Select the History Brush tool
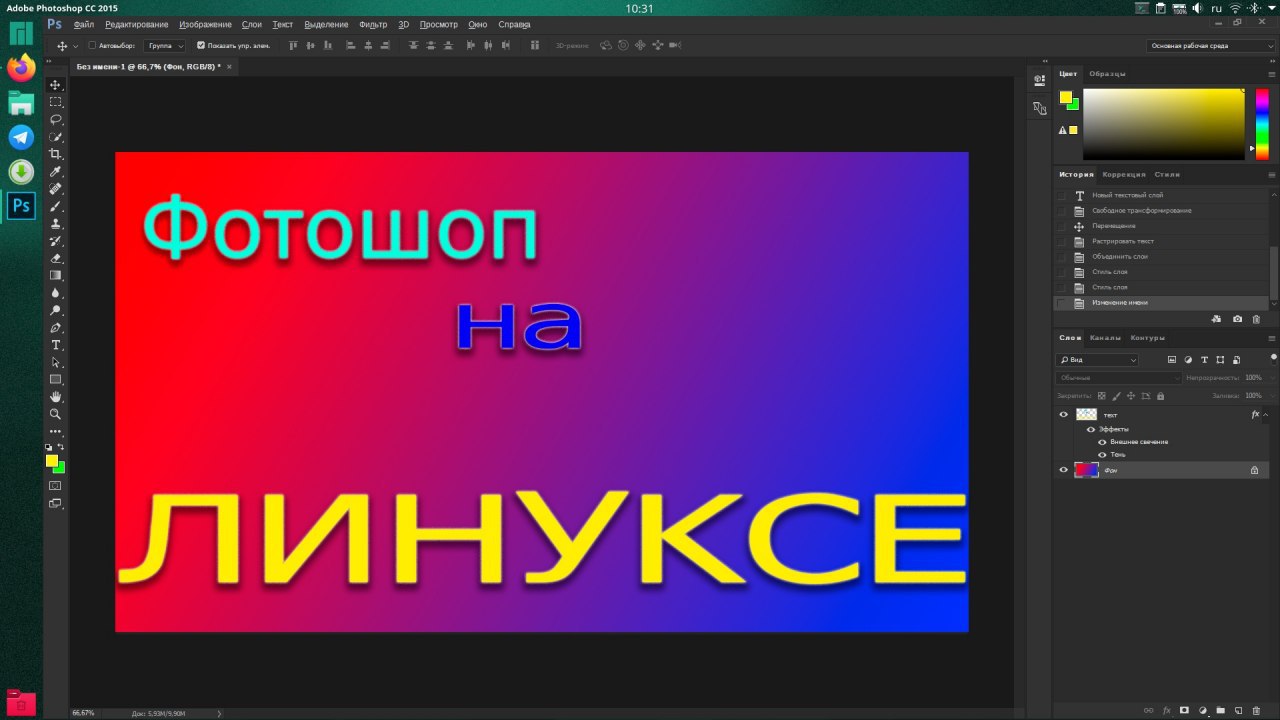Image resolution: width=1280 pixels, height=720 pixels. pyautogui.click(x=56, y=241)
